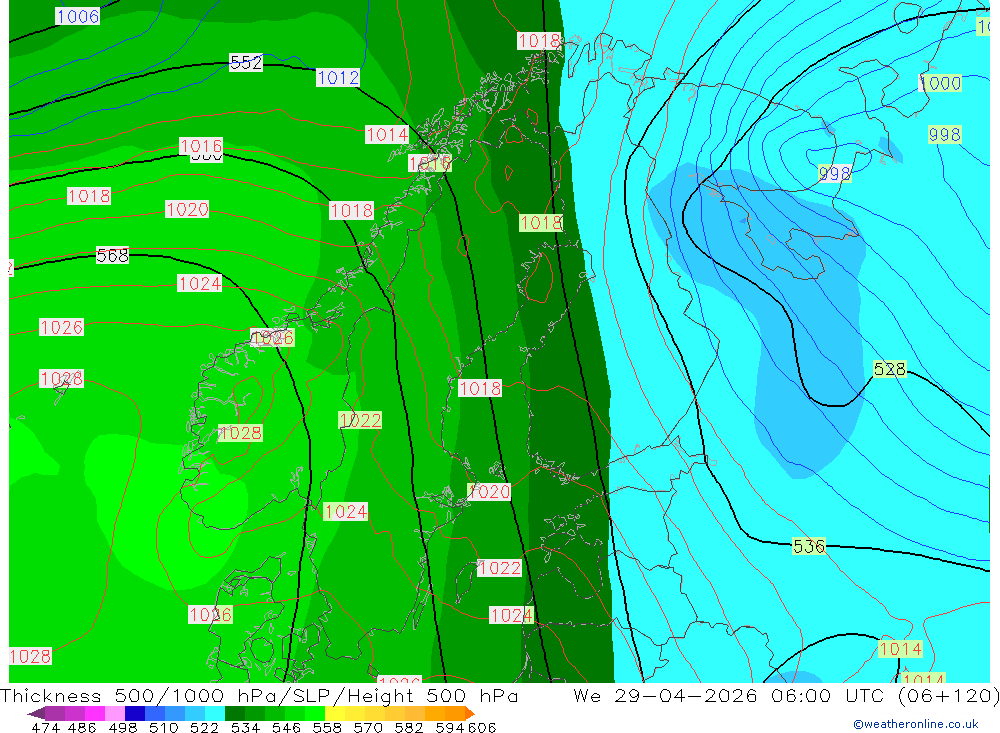Viewport: 1000px width, 733px height.
Task: Click the '498' legend value
Action: [122, 727]
